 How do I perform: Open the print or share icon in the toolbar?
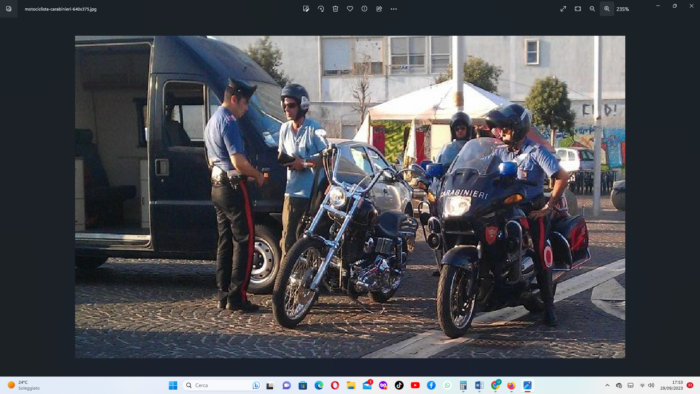pos(379,9)
